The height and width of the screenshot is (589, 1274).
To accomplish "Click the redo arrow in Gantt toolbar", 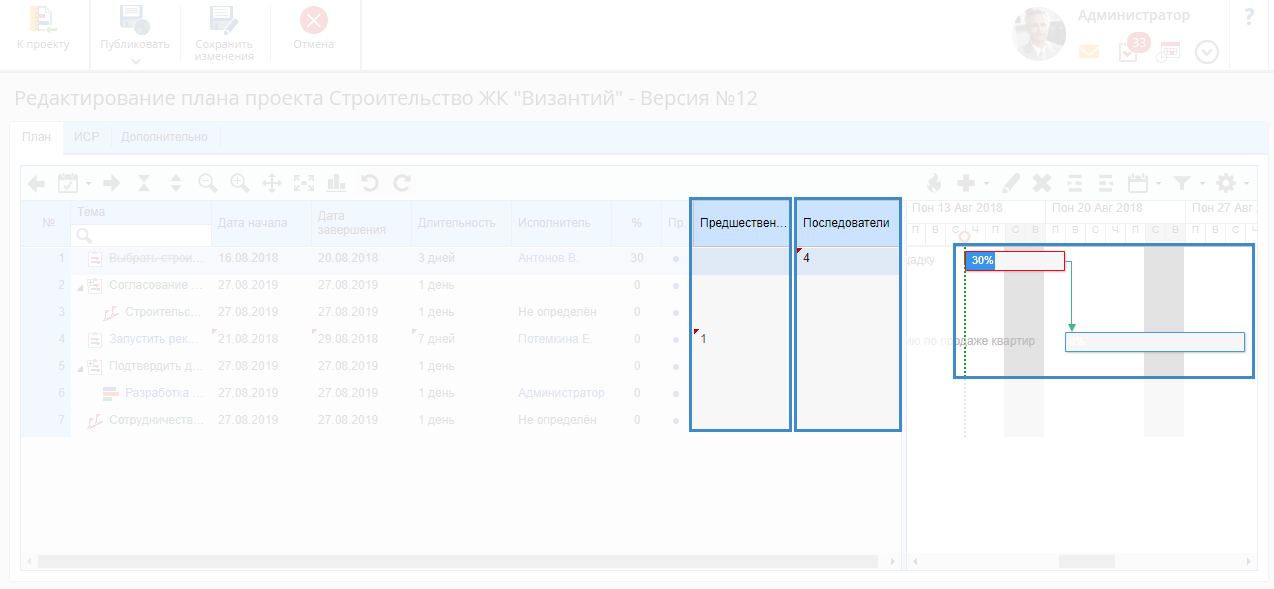I will (402, 183).
